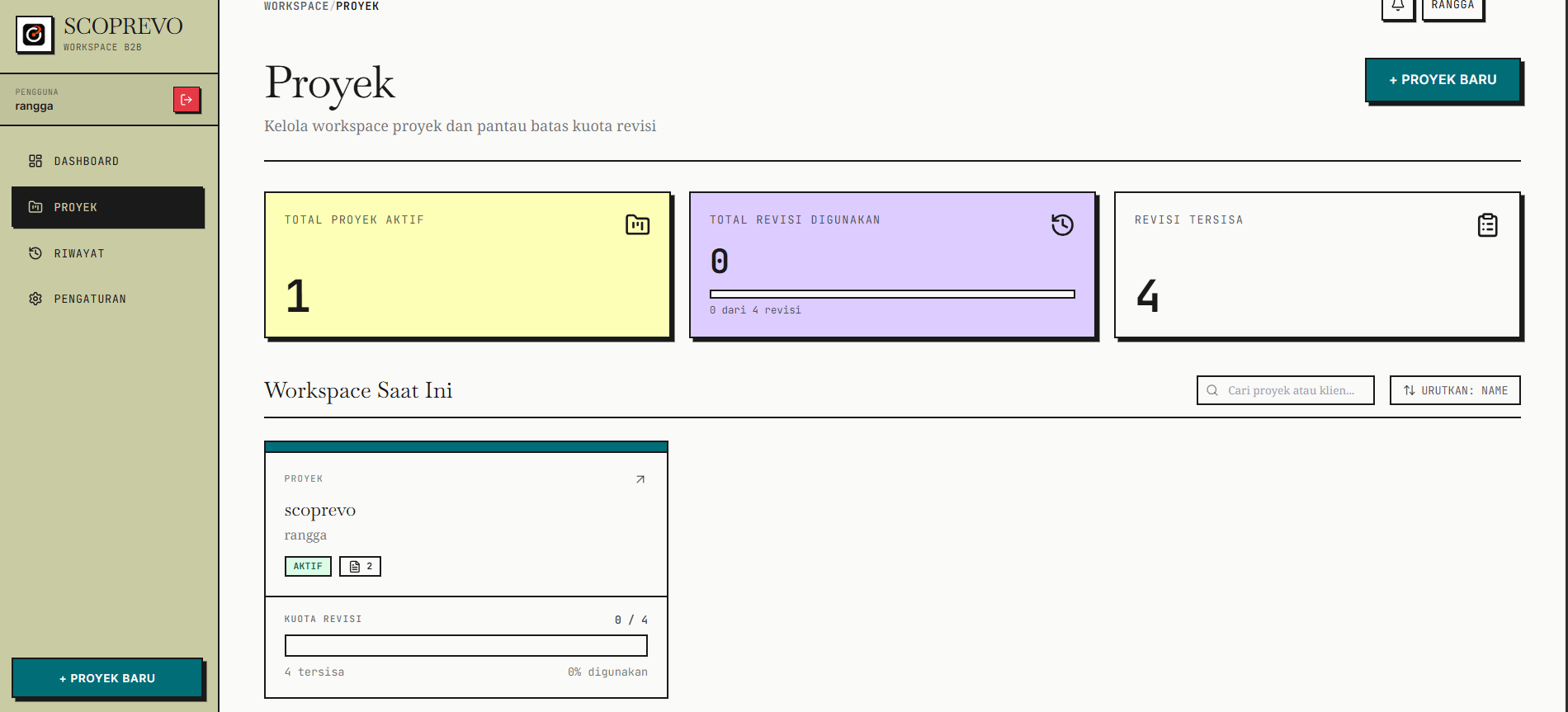Click the search magnifier icon

click(1212, 390)
